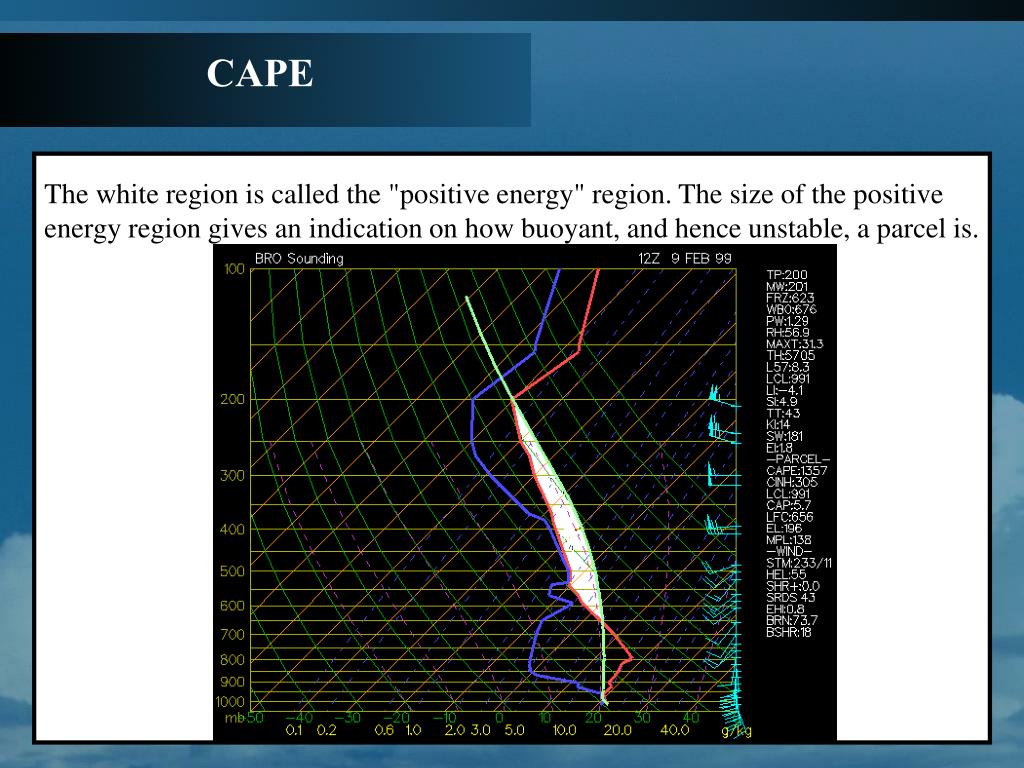
Task: Click the 400 mb pressure axis label
Action: click(x=232, y=530)
